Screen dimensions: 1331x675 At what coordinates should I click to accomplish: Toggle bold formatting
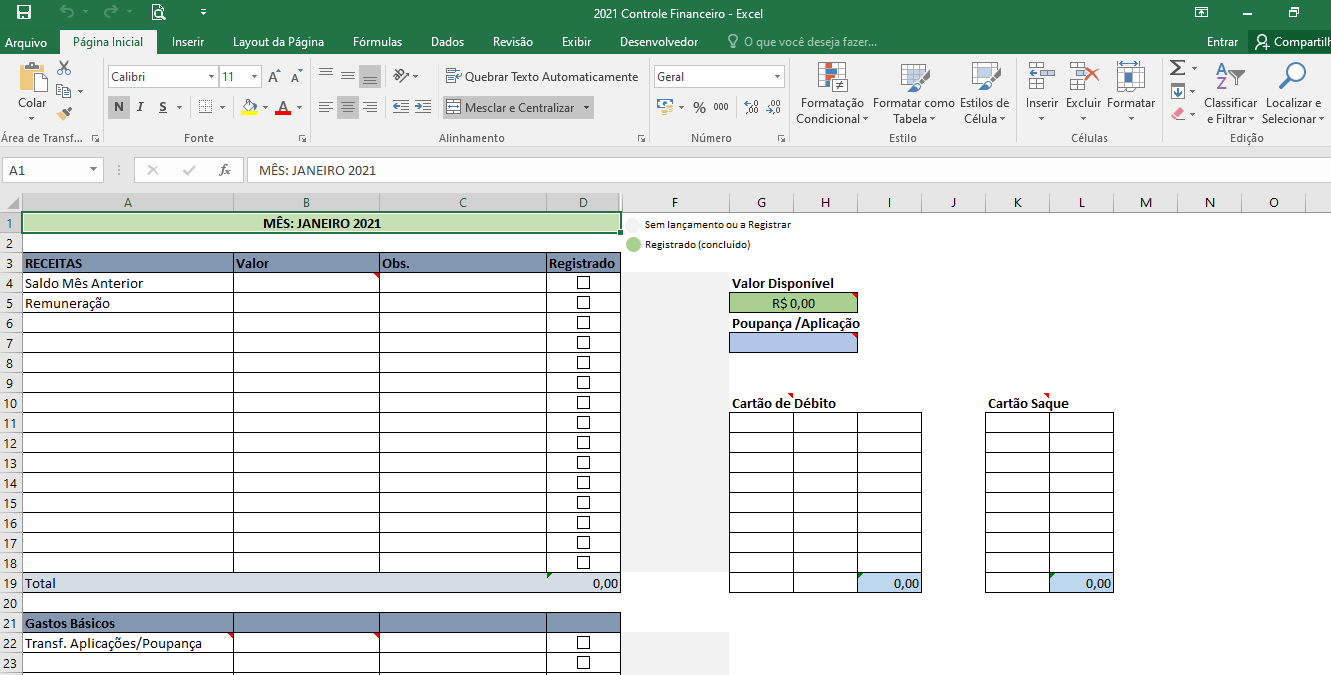pyautogui.click(x=117, y=106)
